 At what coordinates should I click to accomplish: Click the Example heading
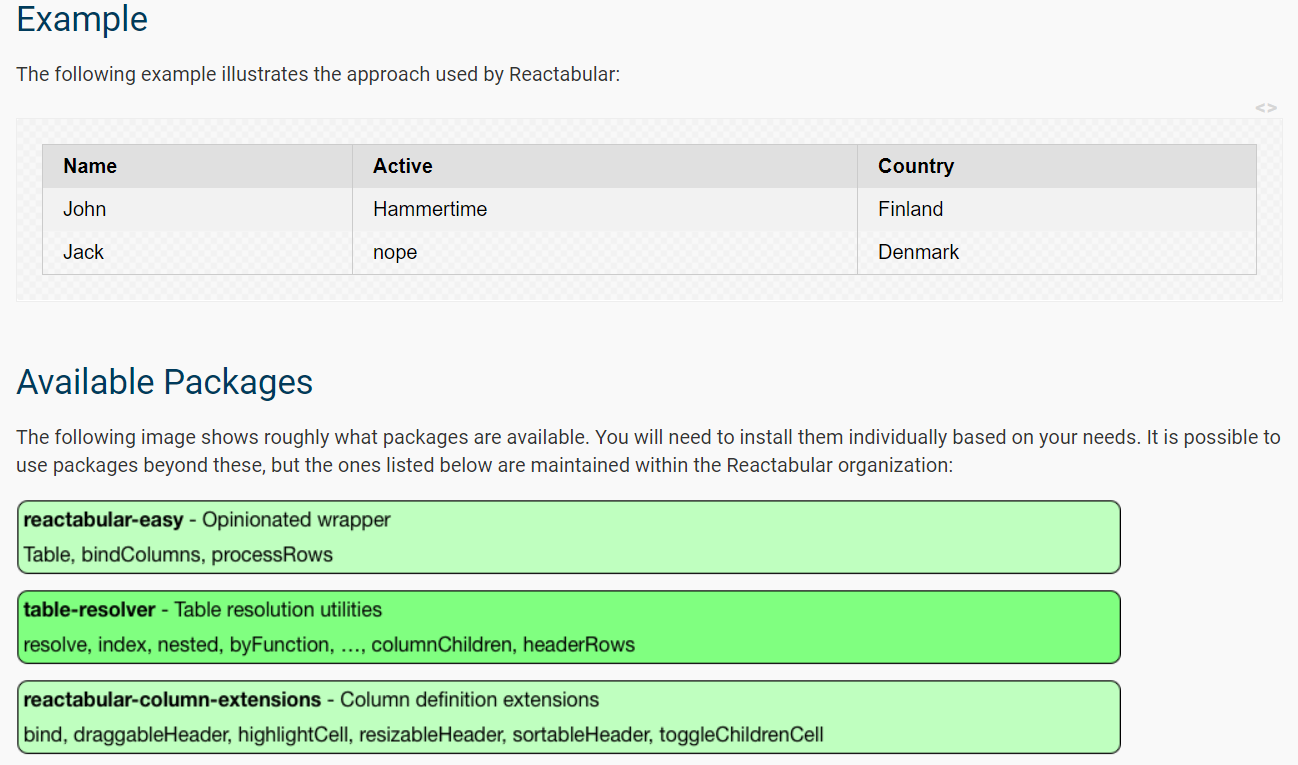click(x=82, y=19)
